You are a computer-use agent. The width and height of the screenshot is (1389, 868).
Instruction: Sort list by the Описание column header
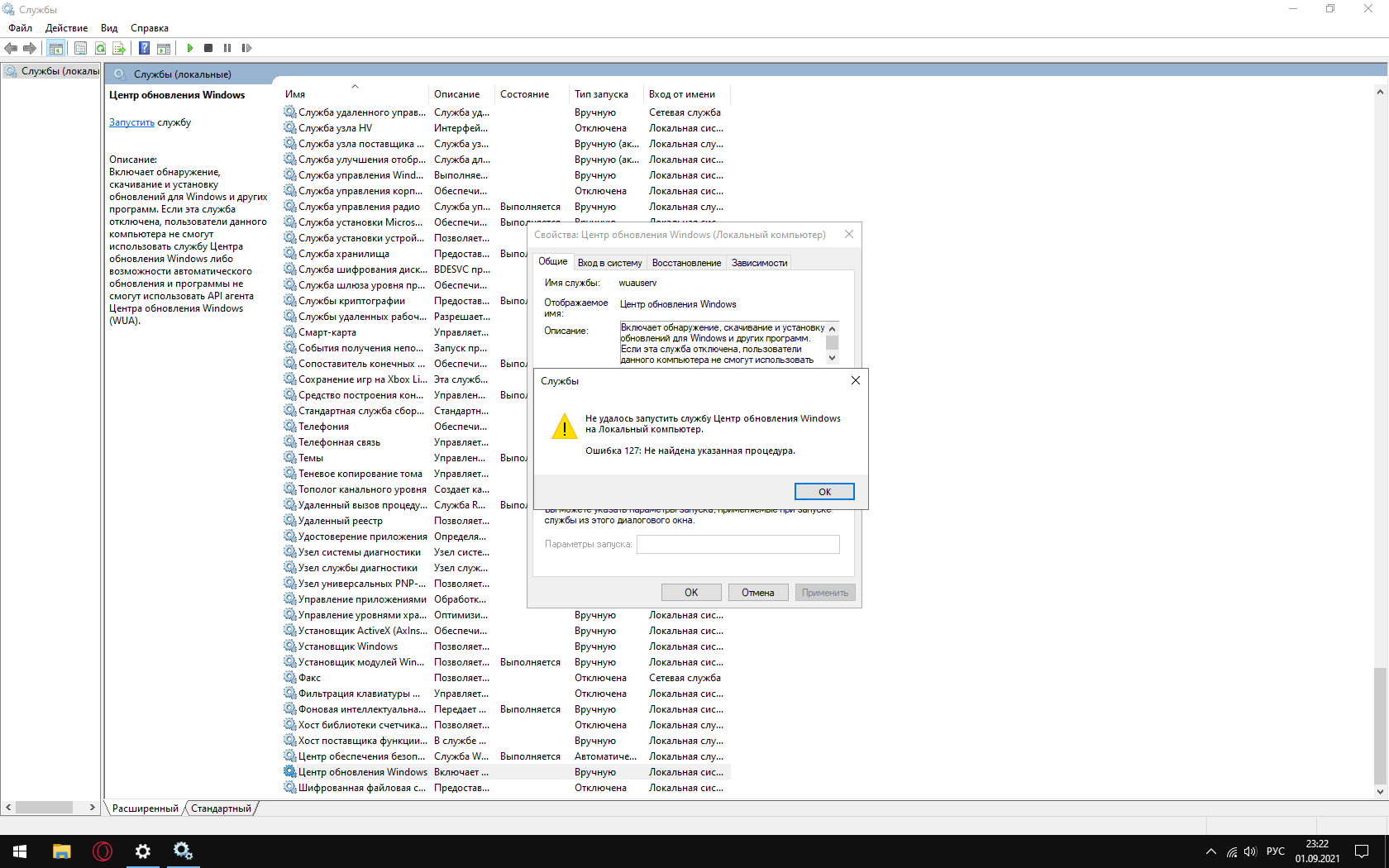point(461,94)
